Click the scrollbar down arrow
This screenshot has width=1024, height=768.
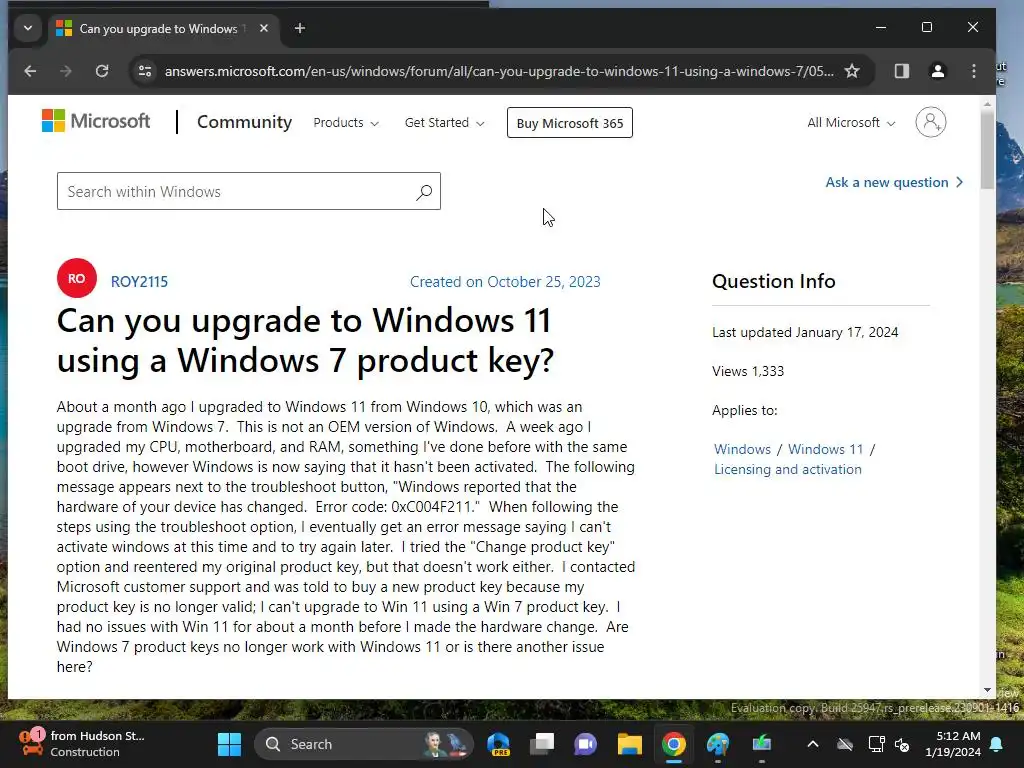tap(987, 690)
